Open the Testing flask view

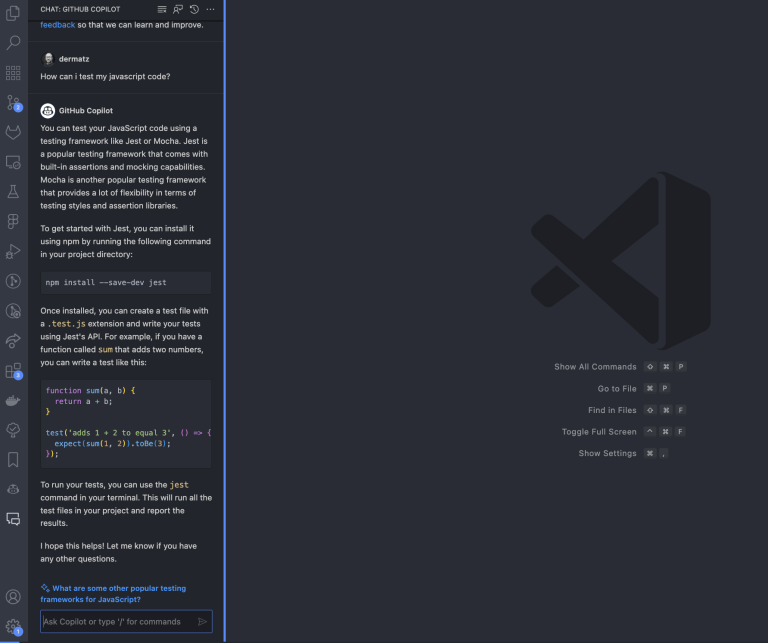(13, 191)
